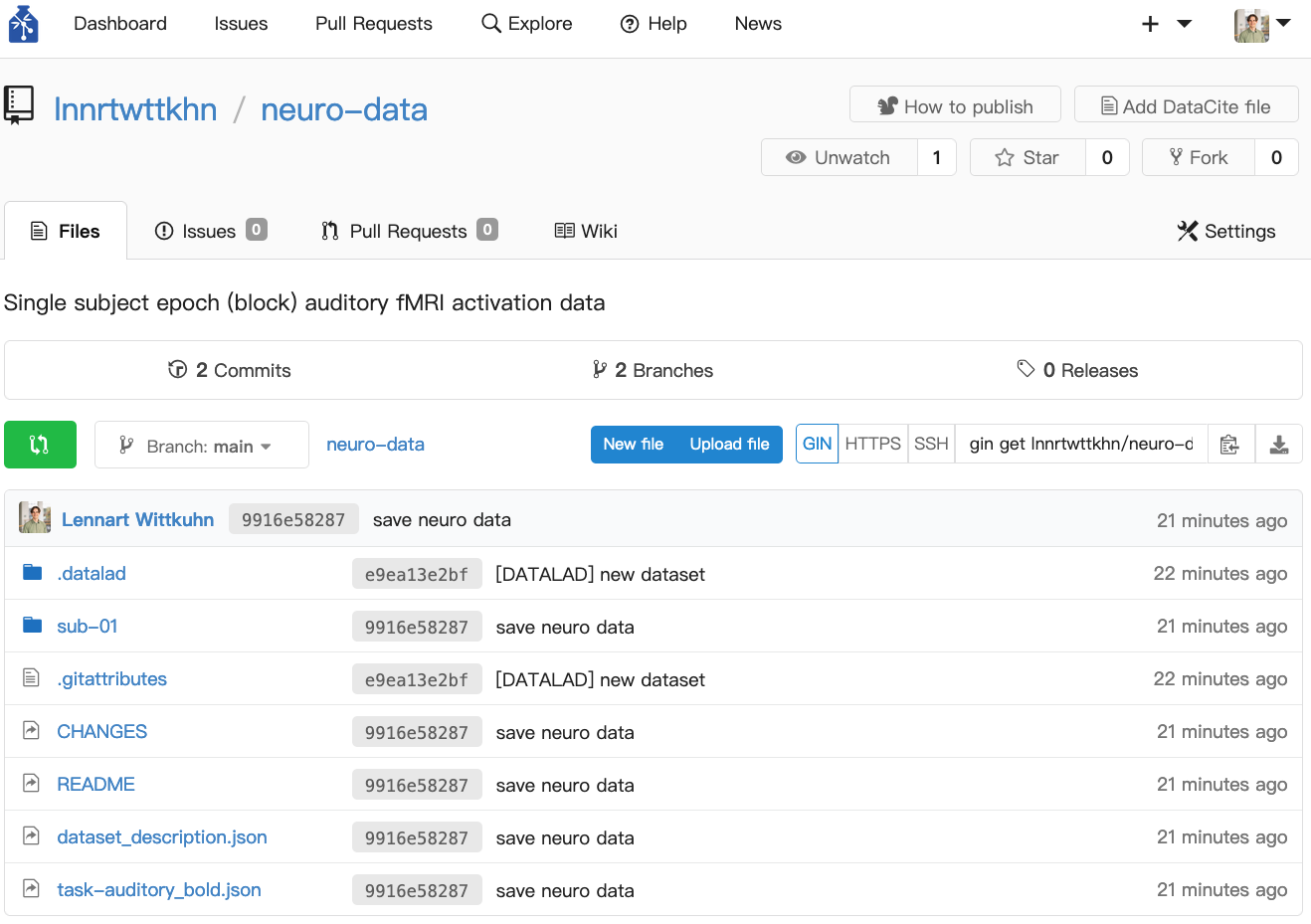The height and width of the screenshot is (924, 1311).
Task: Click the gin get command text field
Action: pyautogui.click(x=1081, y=445)
